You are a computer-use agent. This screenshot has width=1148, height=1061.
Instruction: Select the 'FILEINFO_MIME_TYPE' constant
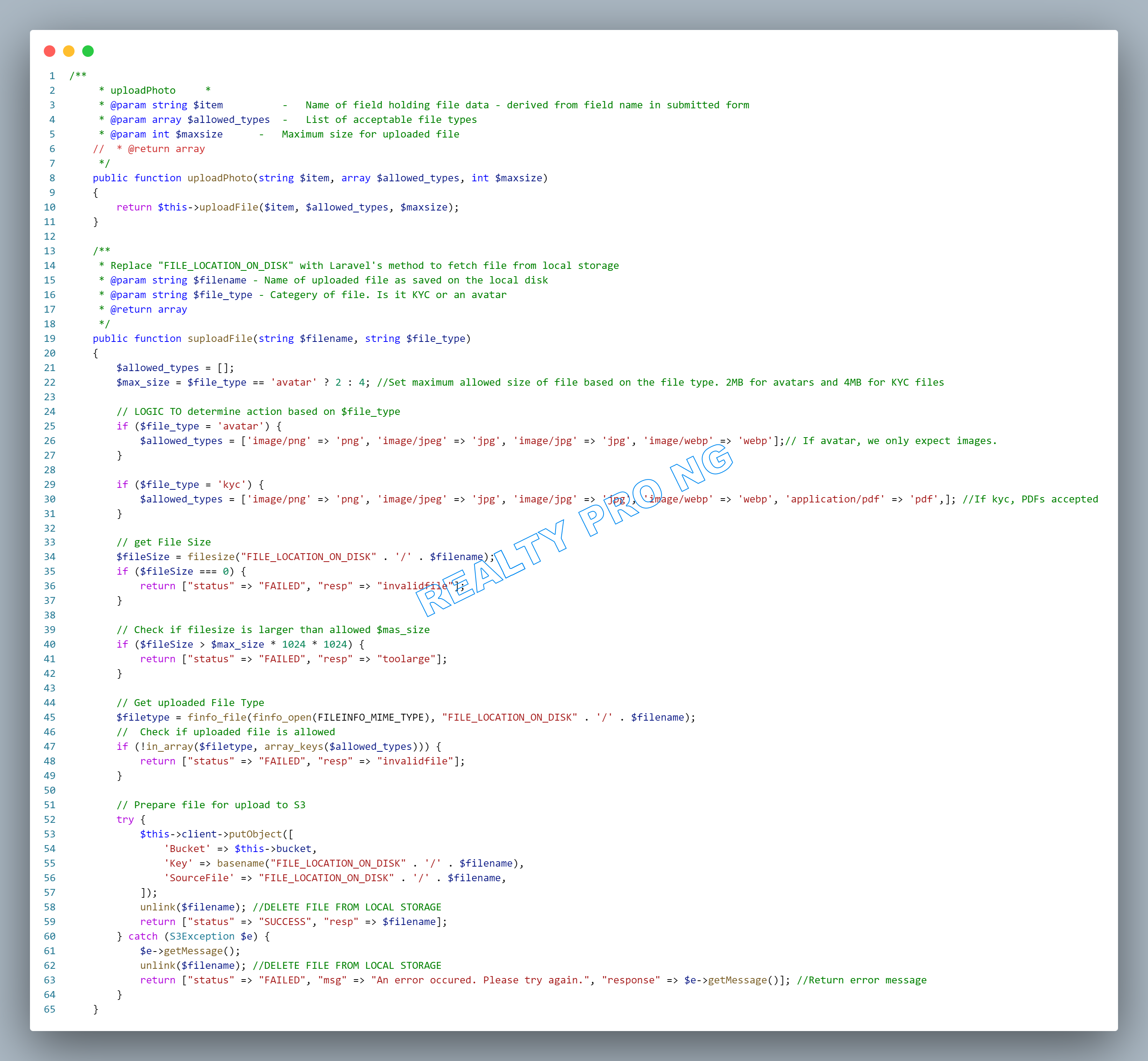[x=371, y=718]
